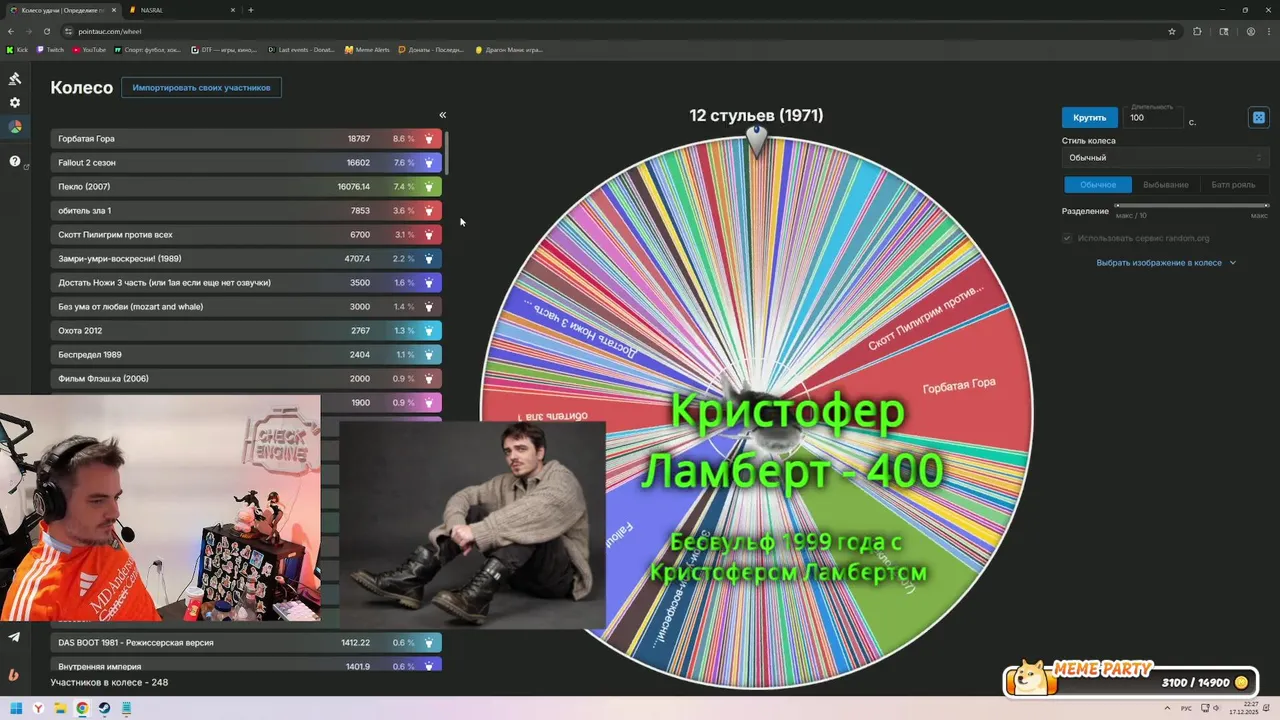Image resolution: width=1280 pixels, height=720 pixels.
Task: Click the Крутить spin button
Action: tap(1089, 118)
